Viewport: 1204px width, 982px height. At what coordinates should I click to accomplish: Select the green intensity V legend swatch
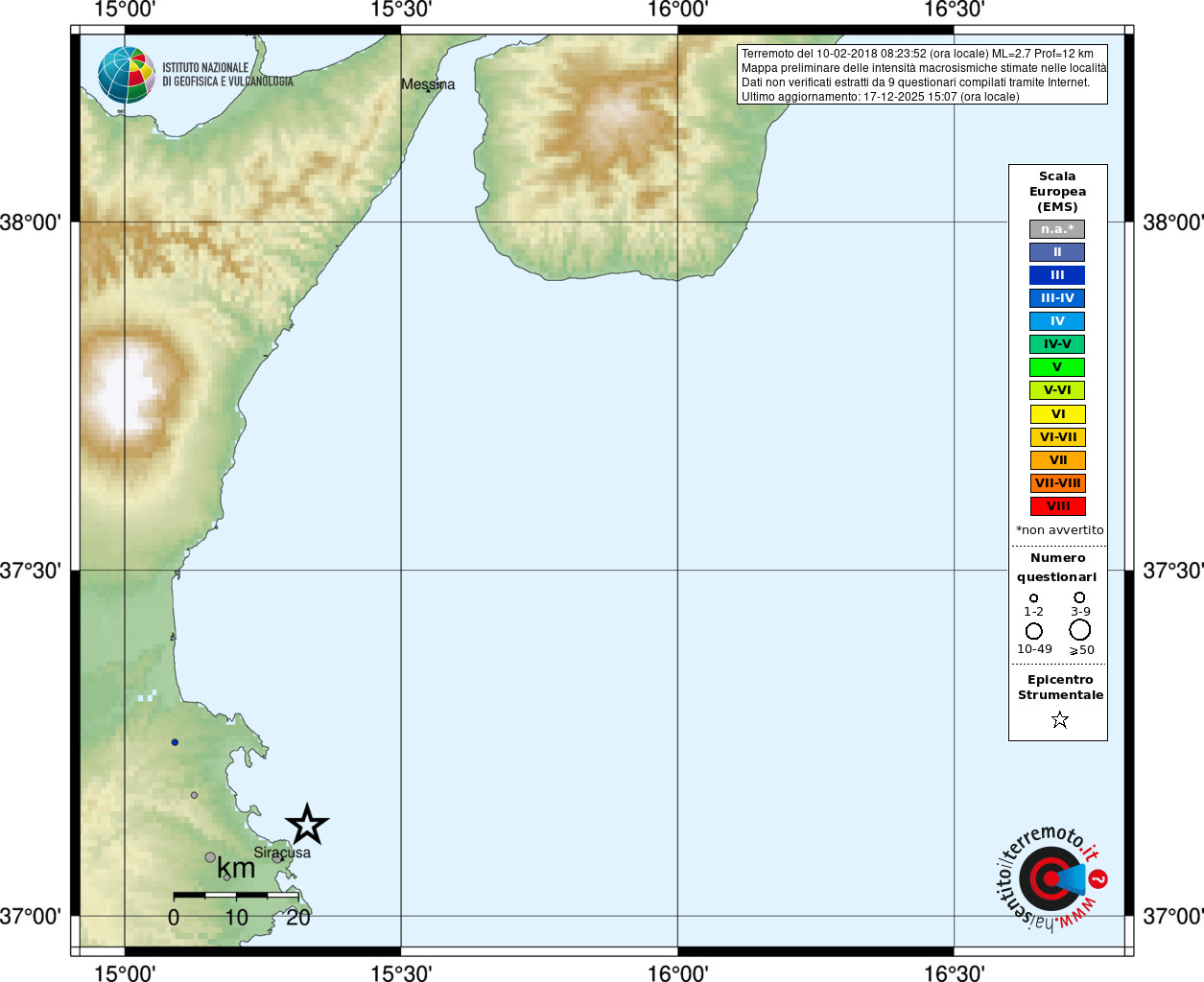point(1057,367)
